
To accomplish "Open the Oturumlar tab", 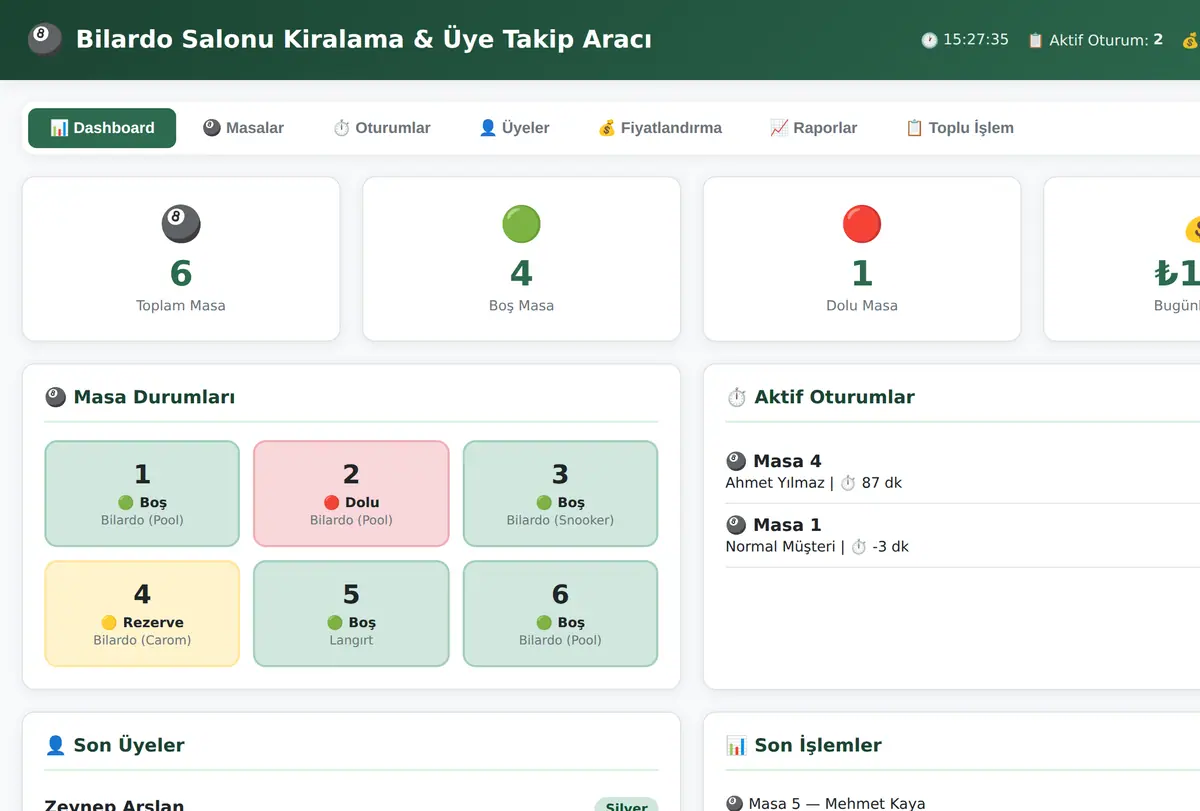I will (381, 128).
